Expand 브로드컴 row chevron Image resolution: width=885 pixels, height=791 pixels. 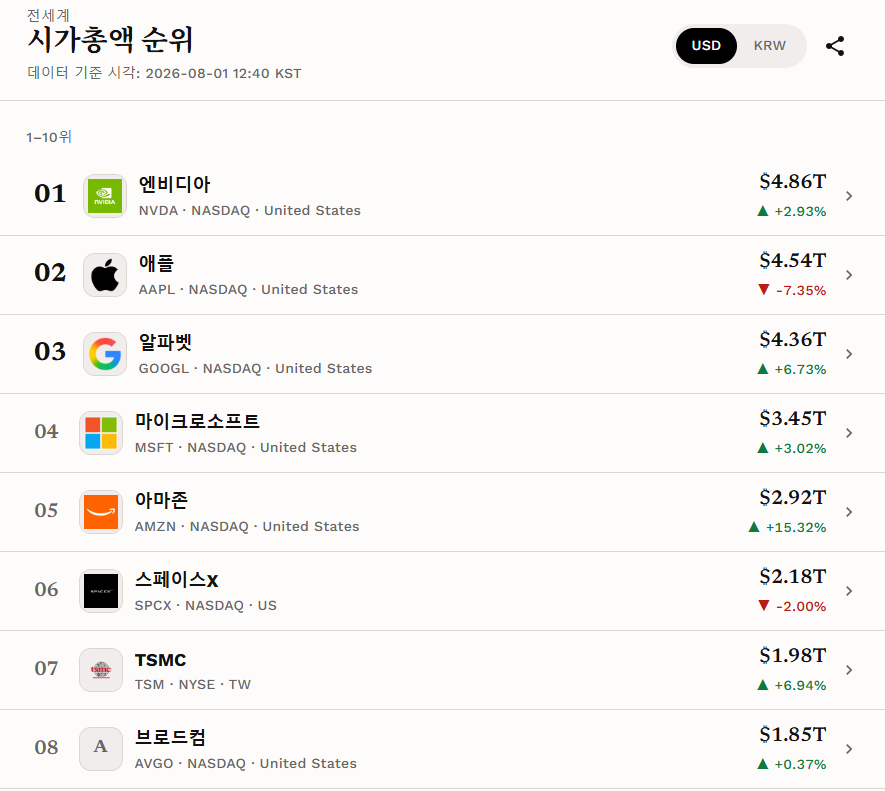[849, 749]
